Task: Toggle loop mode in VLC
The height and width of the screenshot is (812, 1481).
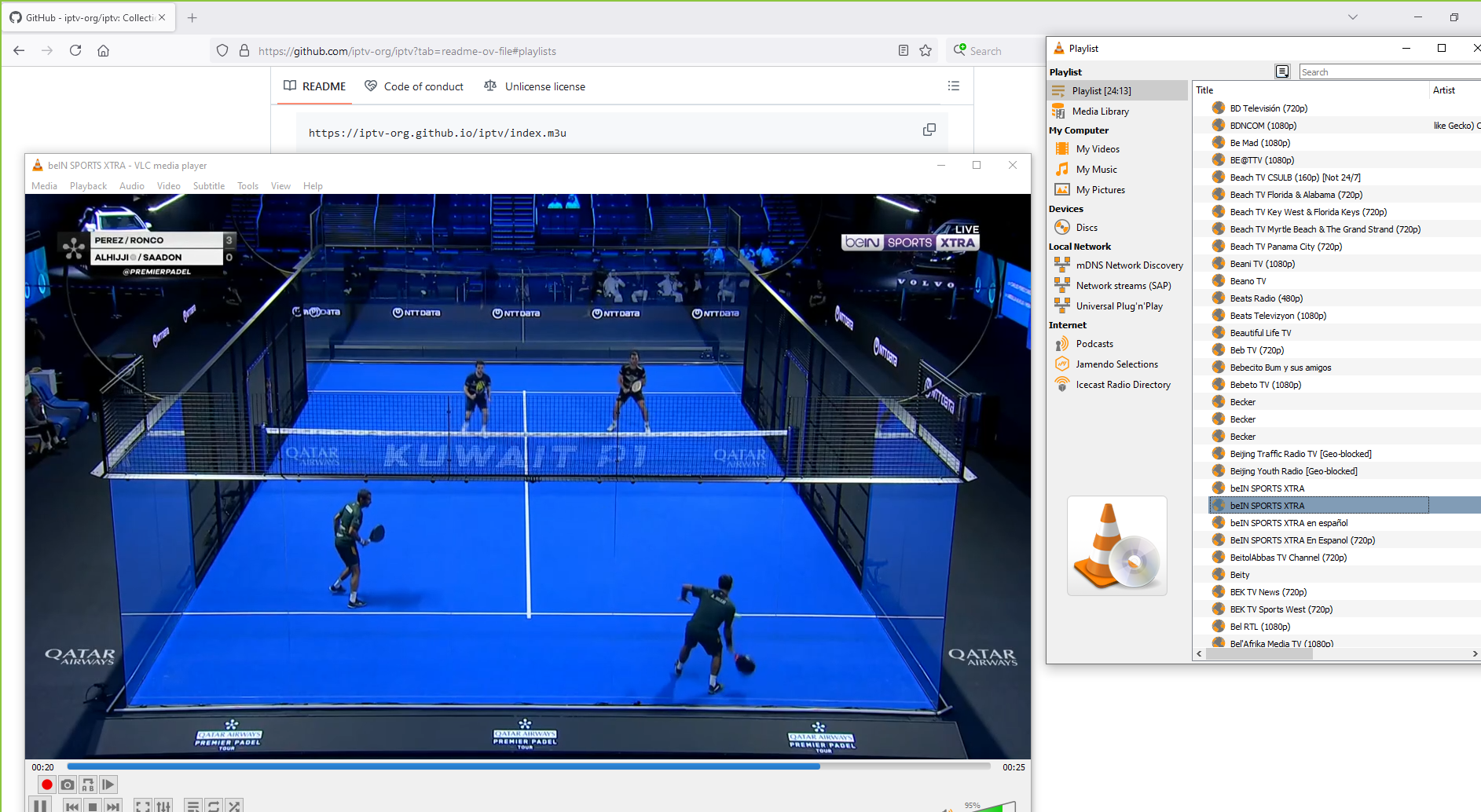Action: (x=214, y=806)
